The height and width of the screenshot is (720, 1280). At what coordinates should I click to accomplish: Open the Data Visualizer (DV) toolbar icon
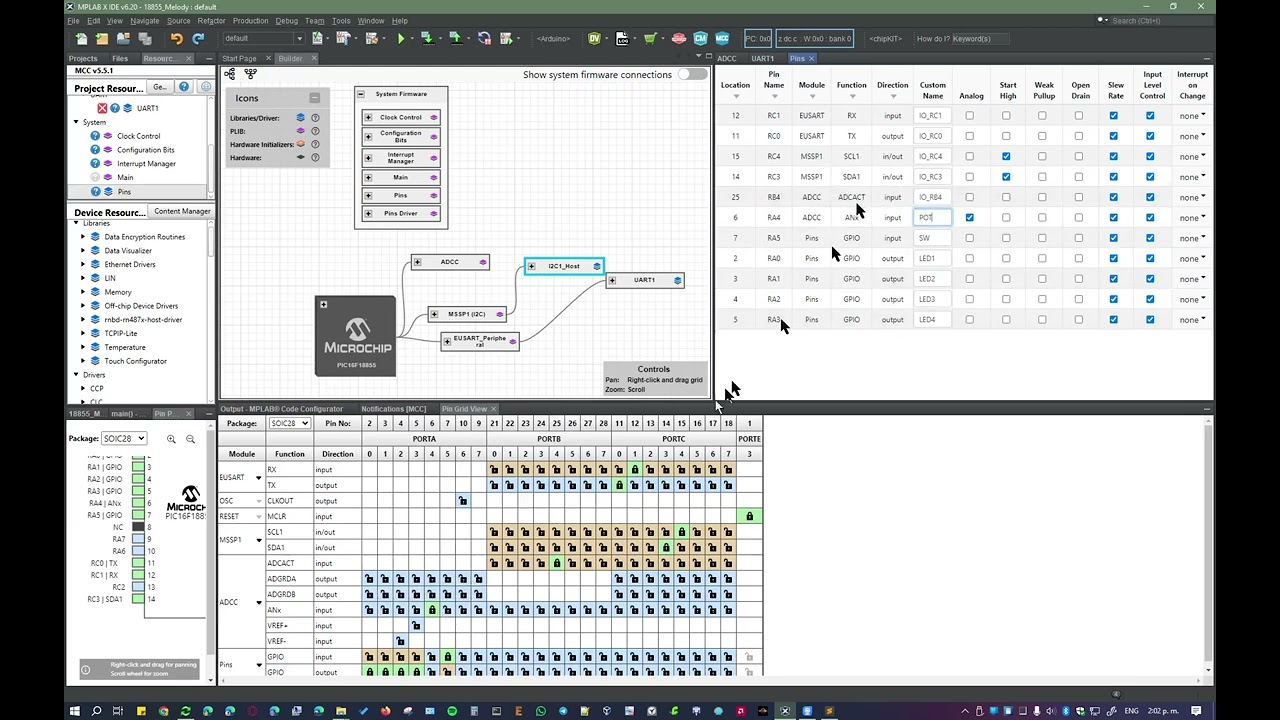click(595, 39)
